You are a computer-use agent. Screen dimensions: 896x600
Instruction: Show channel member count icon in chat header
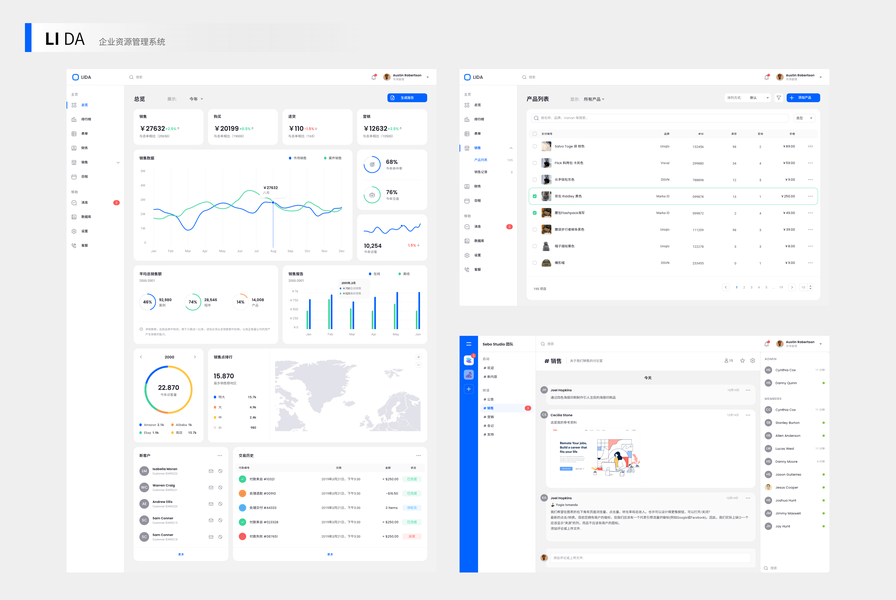(729, 361)
